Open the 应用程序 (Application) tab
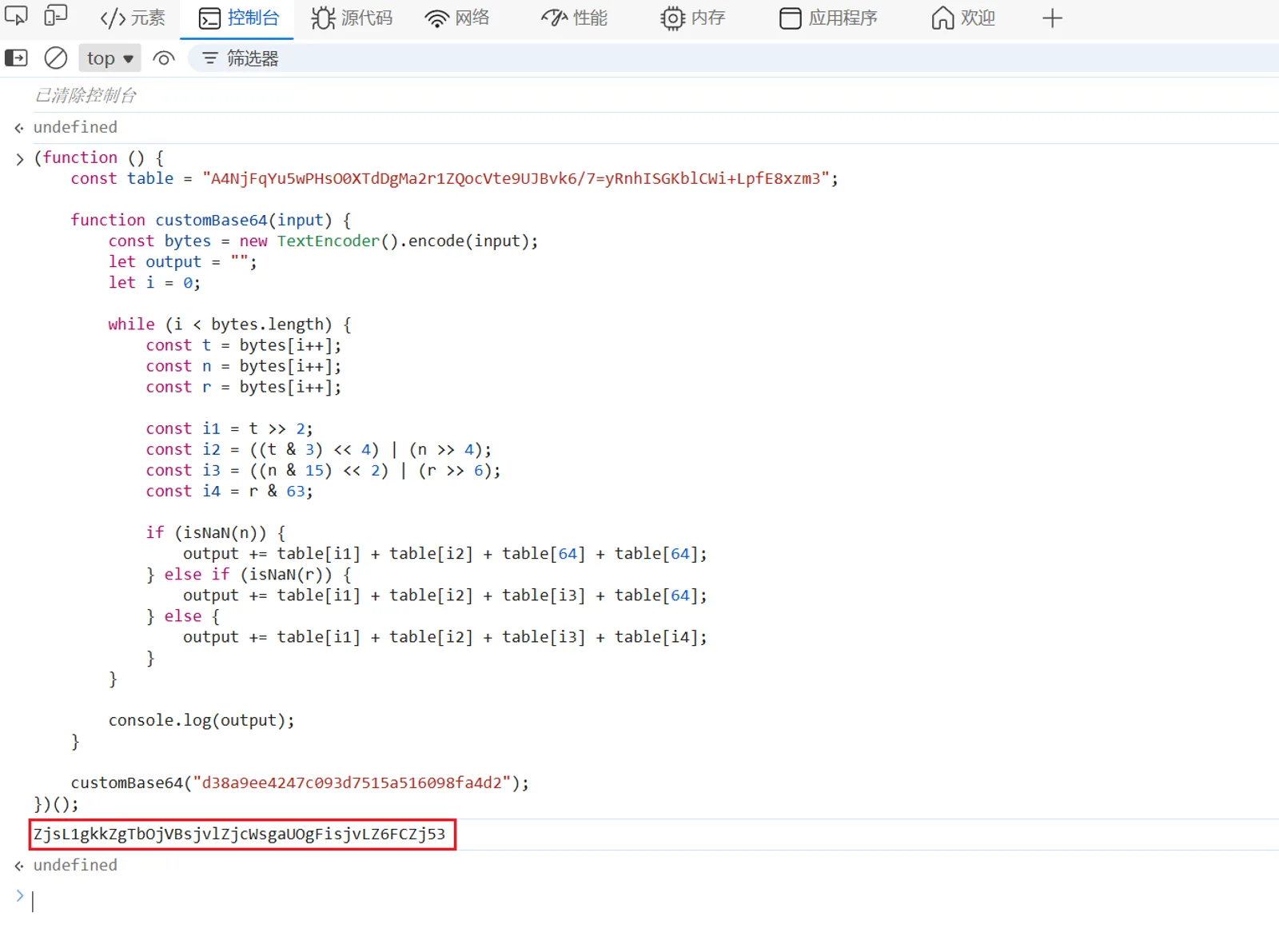The height and width of the screenshot is (952, 1279). (x=828, y=18)
